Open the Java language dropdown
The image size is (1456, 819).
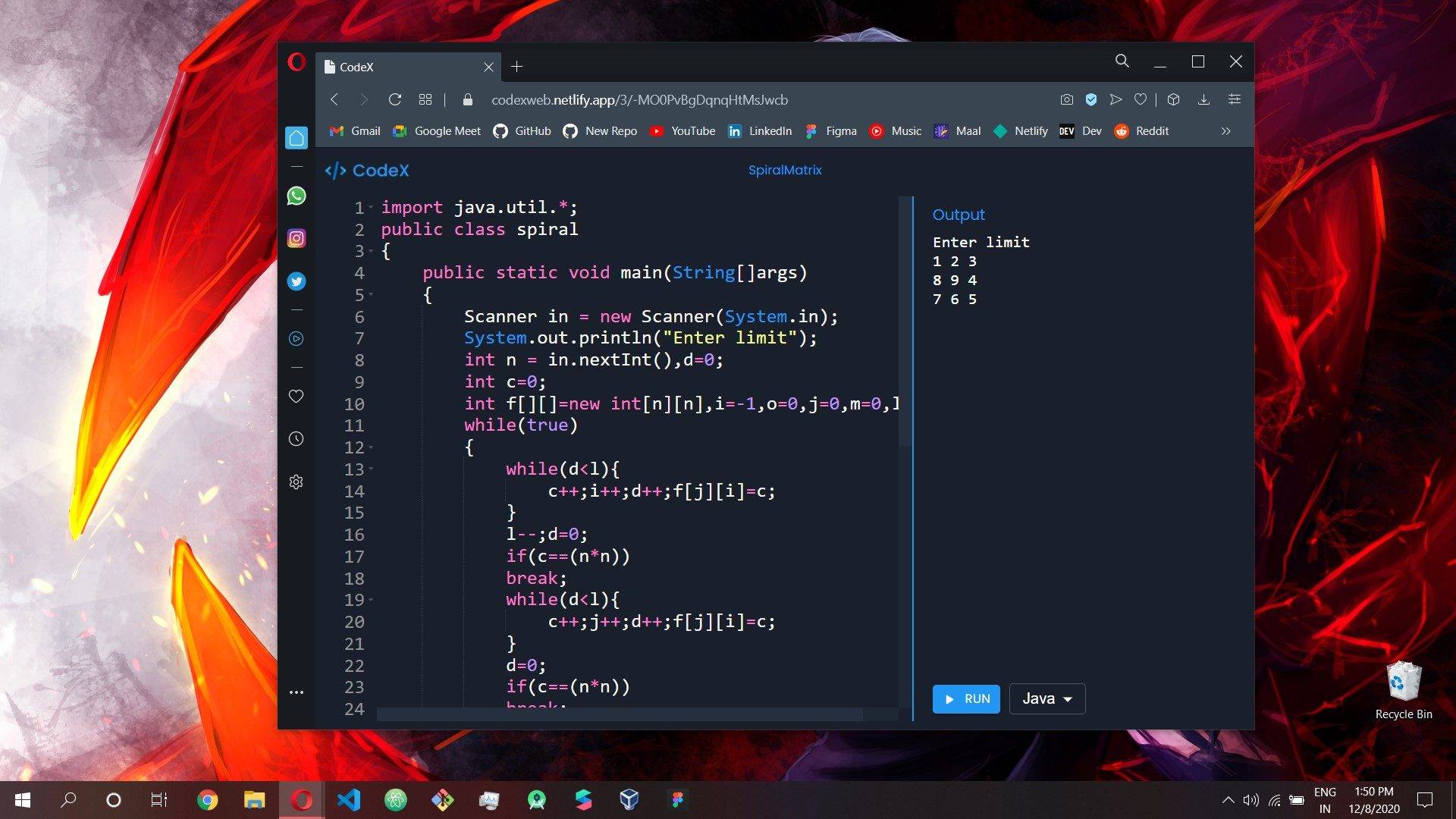click(x=1046, y=698)
